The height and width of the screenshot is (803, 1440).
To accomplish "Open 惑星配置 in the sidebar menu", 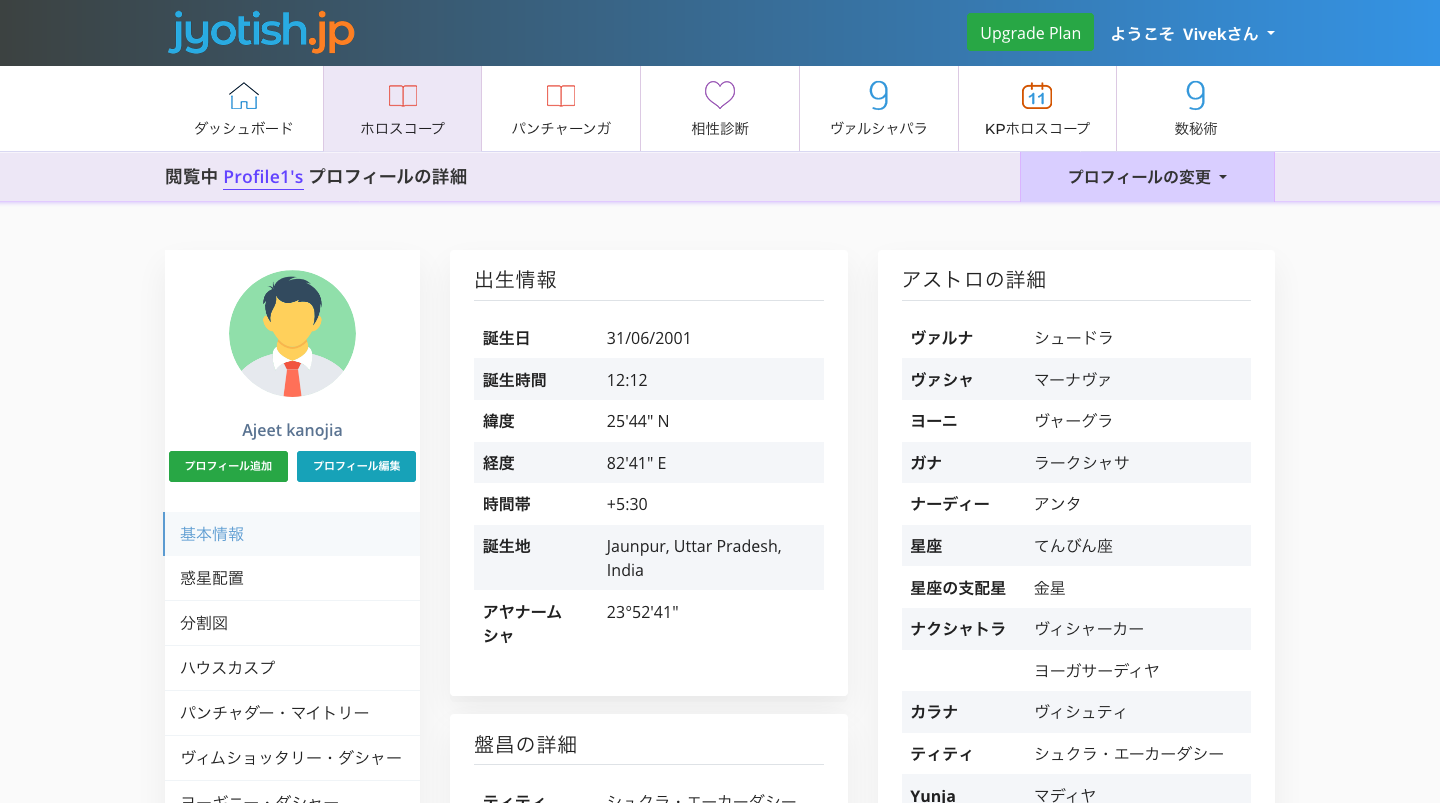I will click(x=292, y=578).
